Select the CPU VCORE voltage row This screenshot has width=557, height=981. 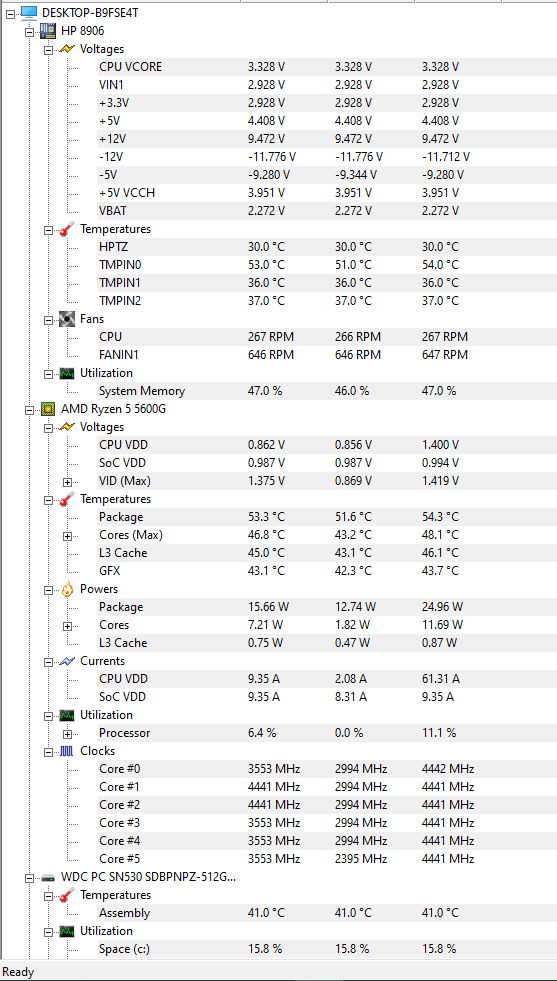pyautogui.click(x=325, y=67)
